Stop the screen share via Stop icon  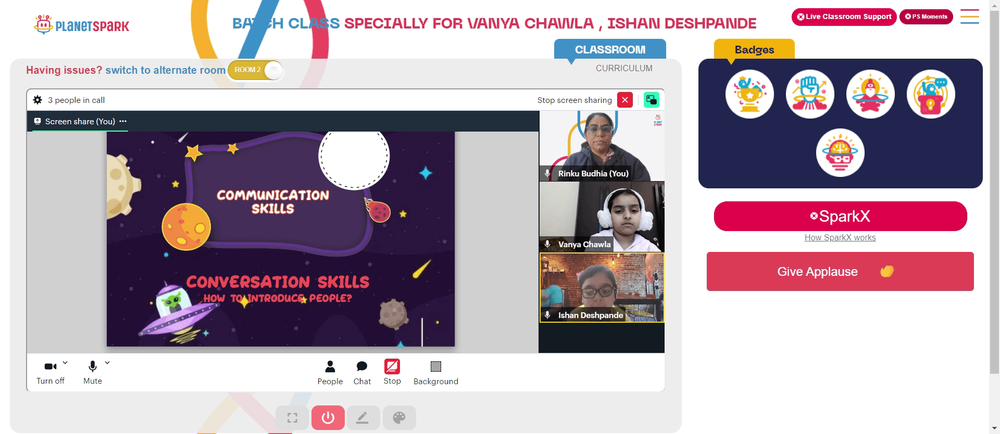coord(392,366)
